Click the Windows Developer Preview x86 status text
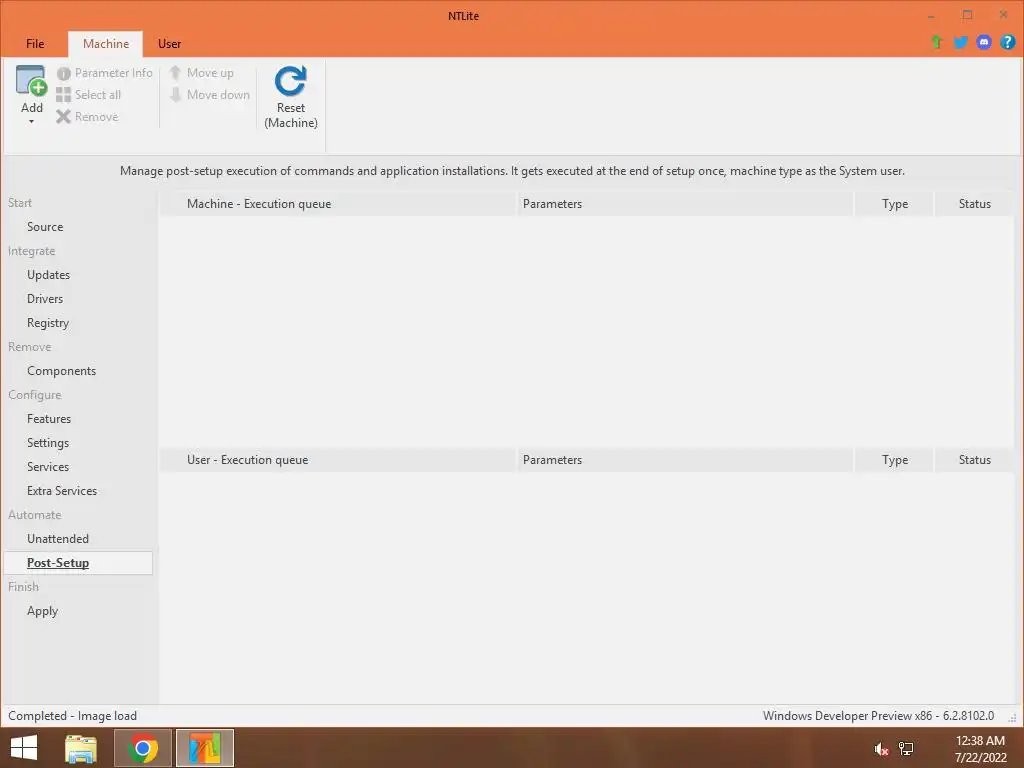 point(878,716)
